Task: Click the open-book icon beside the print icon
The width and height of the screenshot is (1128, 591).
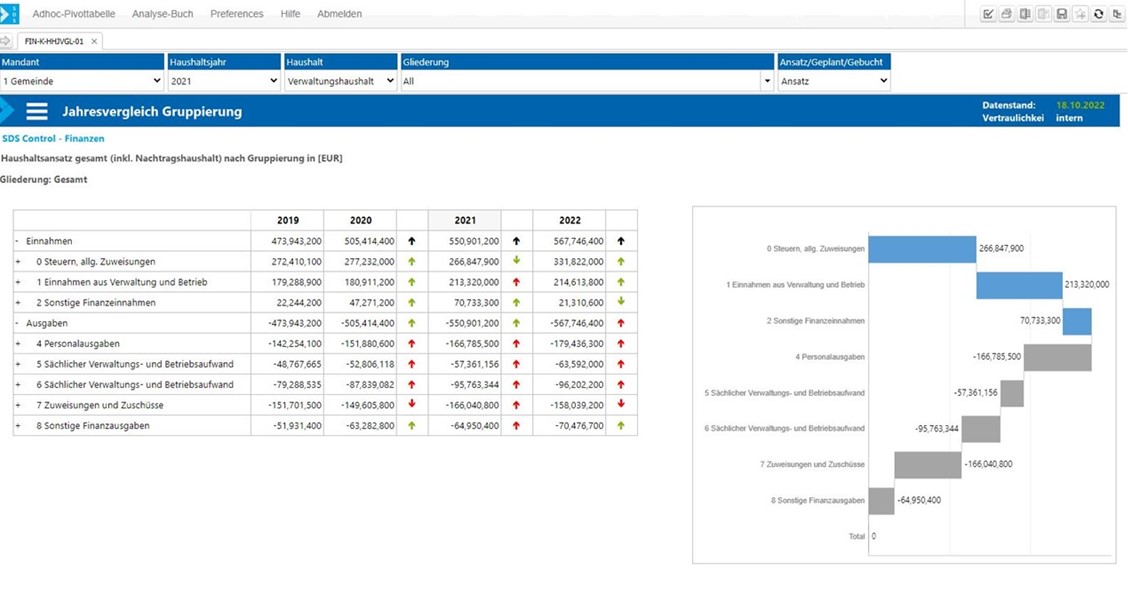Action: click(x=1024, y=14)
